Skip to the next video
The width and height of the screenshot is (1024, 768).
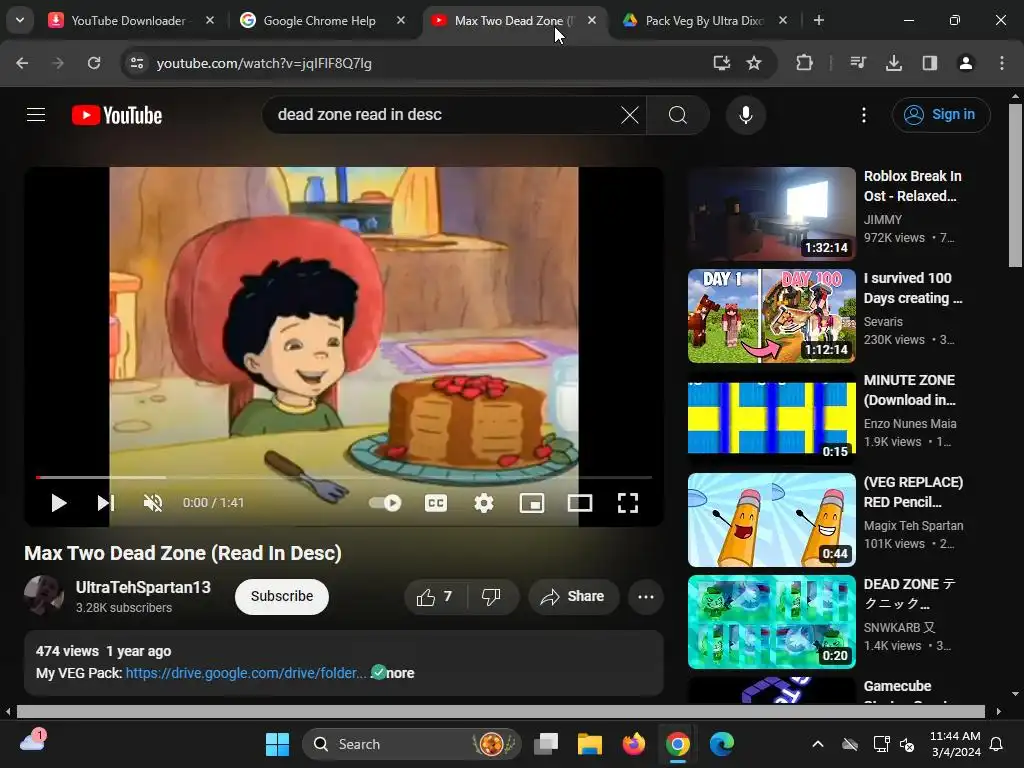[x=106, y=503]
